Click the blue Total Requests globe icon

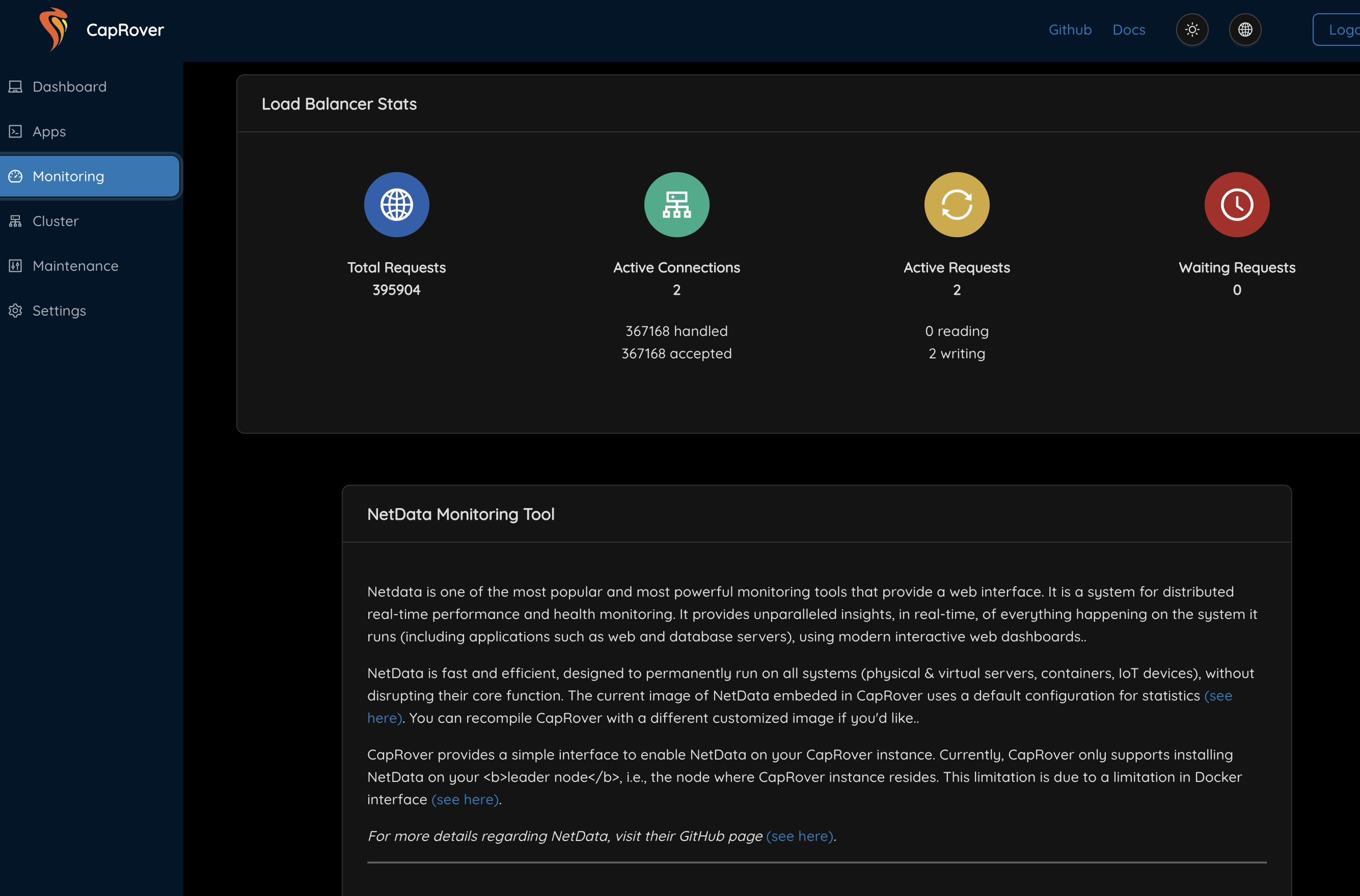[x=396, y=205]
